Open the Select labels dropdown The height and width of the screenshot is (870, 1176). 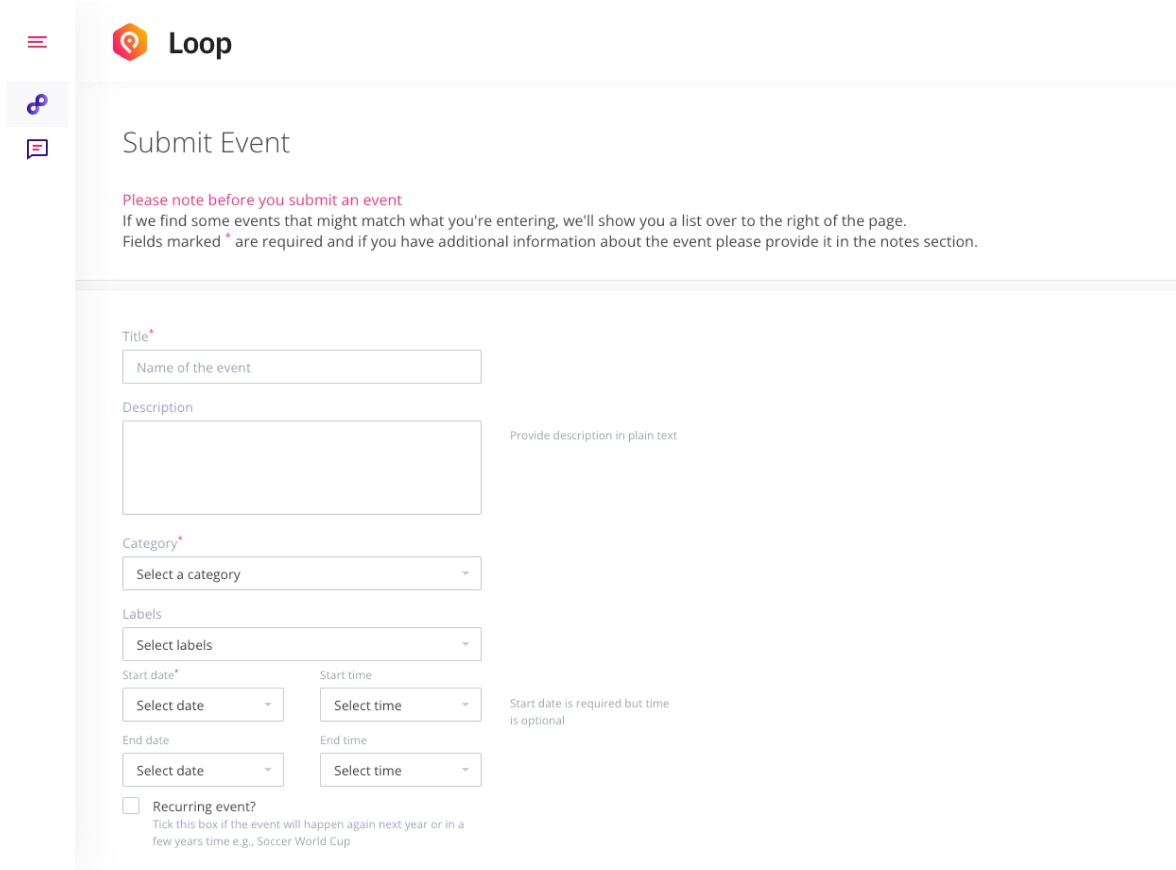pos(302,644)
